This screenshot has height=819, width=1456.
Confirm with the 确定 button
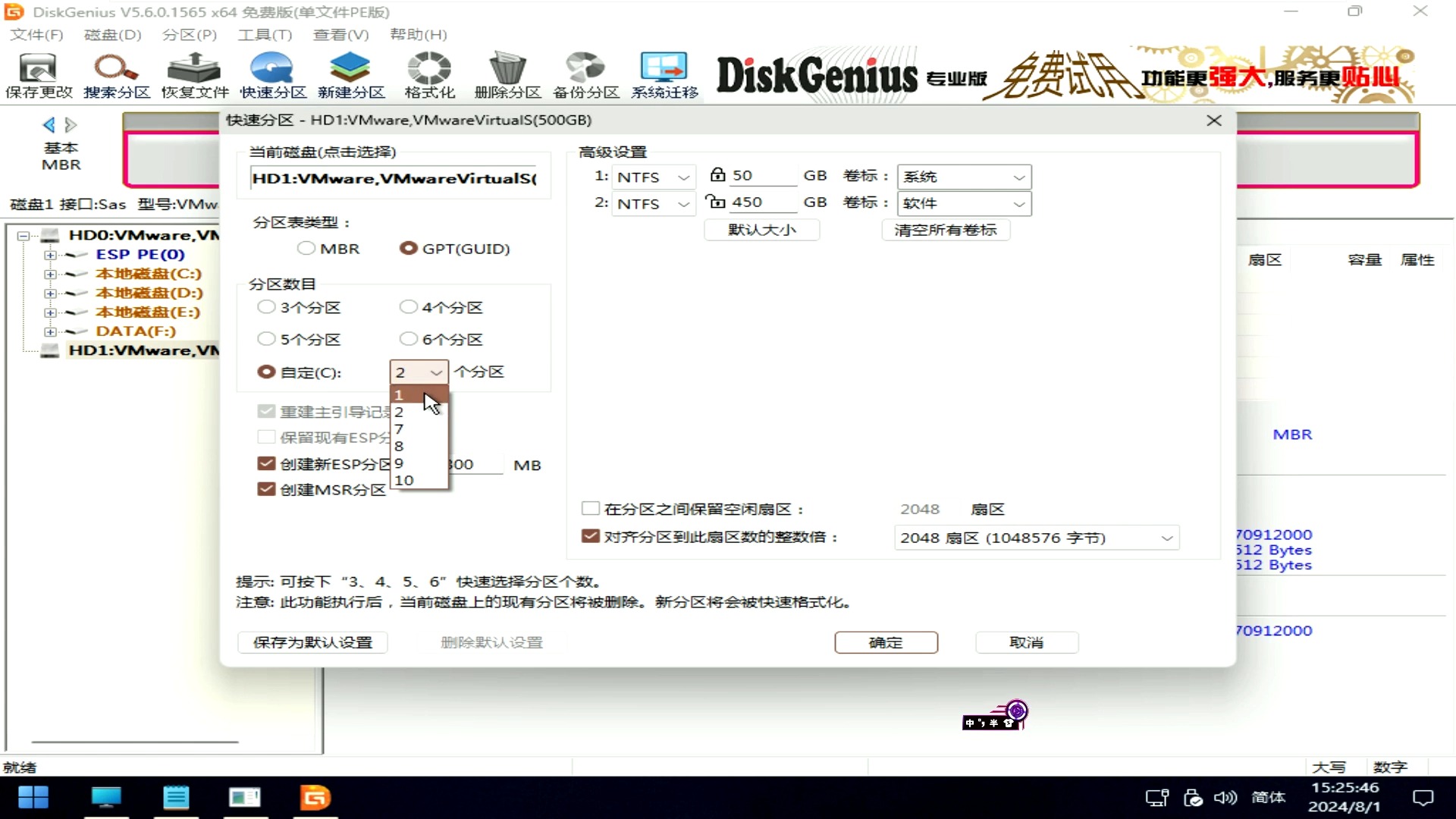click(886, 642)
